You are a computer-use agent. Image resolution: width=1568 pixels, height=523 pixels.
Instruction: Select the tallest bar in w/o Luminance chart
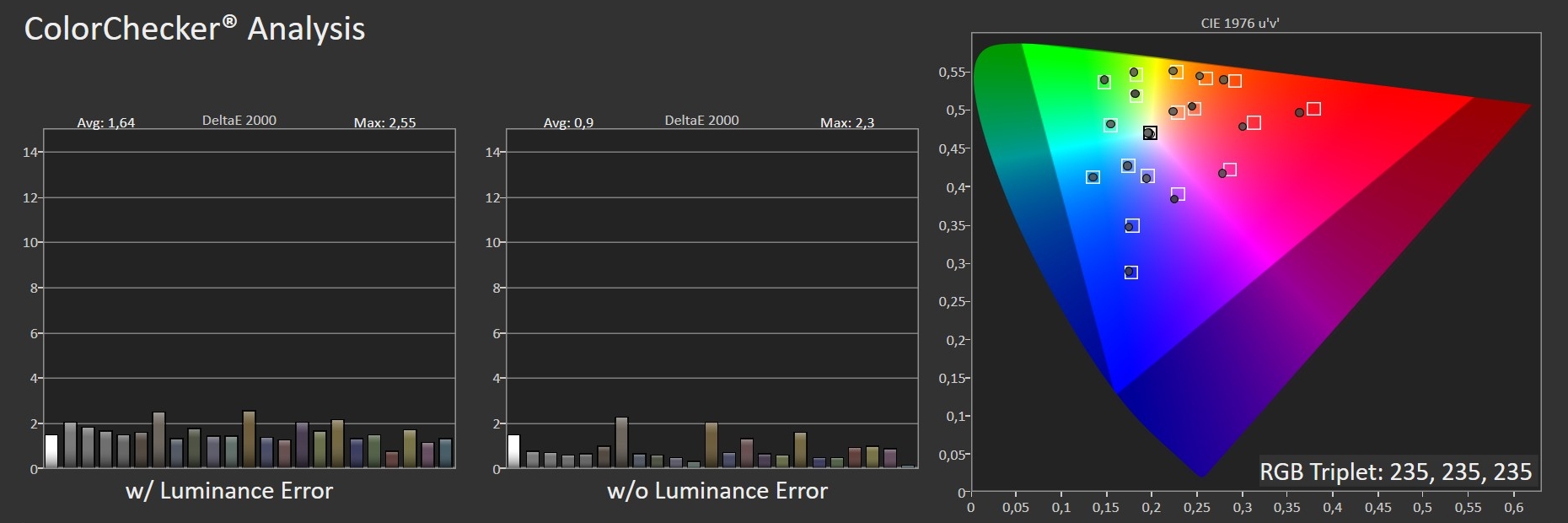click(x=621, y=442)
